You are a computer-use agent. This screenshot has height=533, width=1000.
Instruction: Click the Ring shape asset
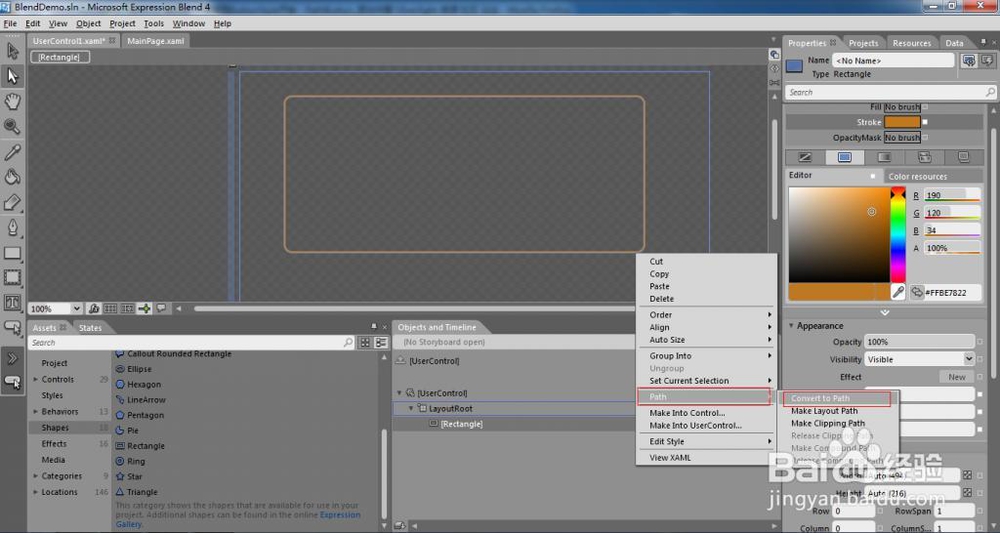[131, 461]
